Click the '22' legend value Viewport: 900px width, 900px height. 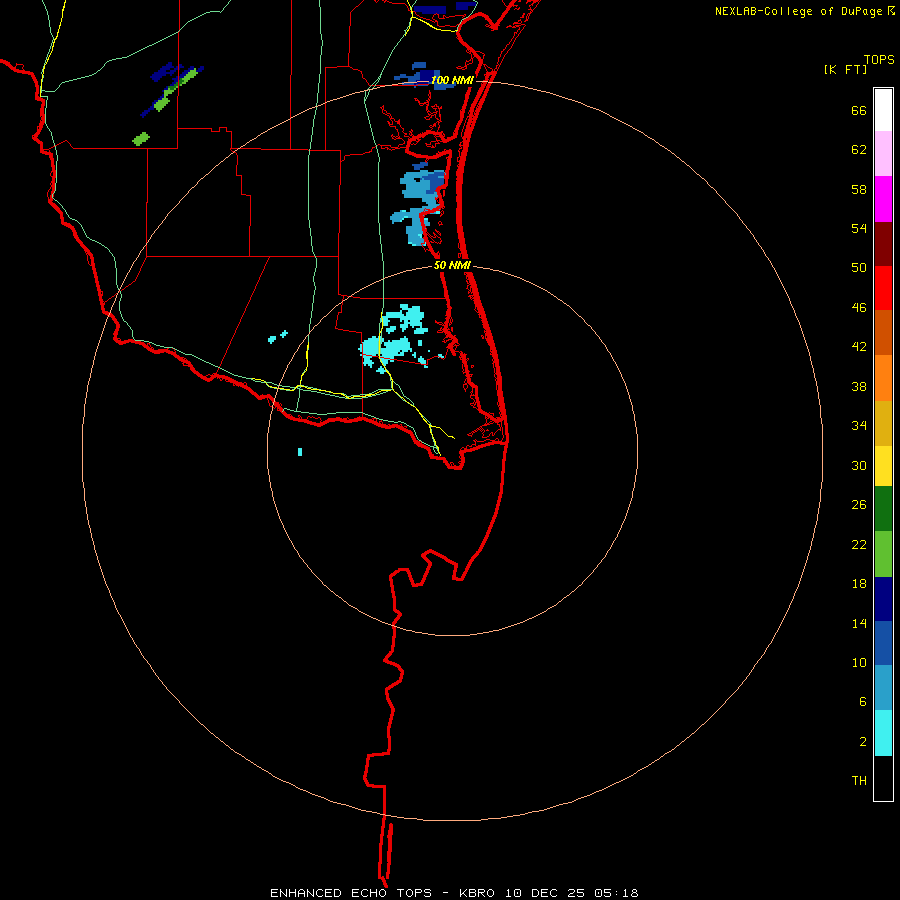(x=859, y=544)
